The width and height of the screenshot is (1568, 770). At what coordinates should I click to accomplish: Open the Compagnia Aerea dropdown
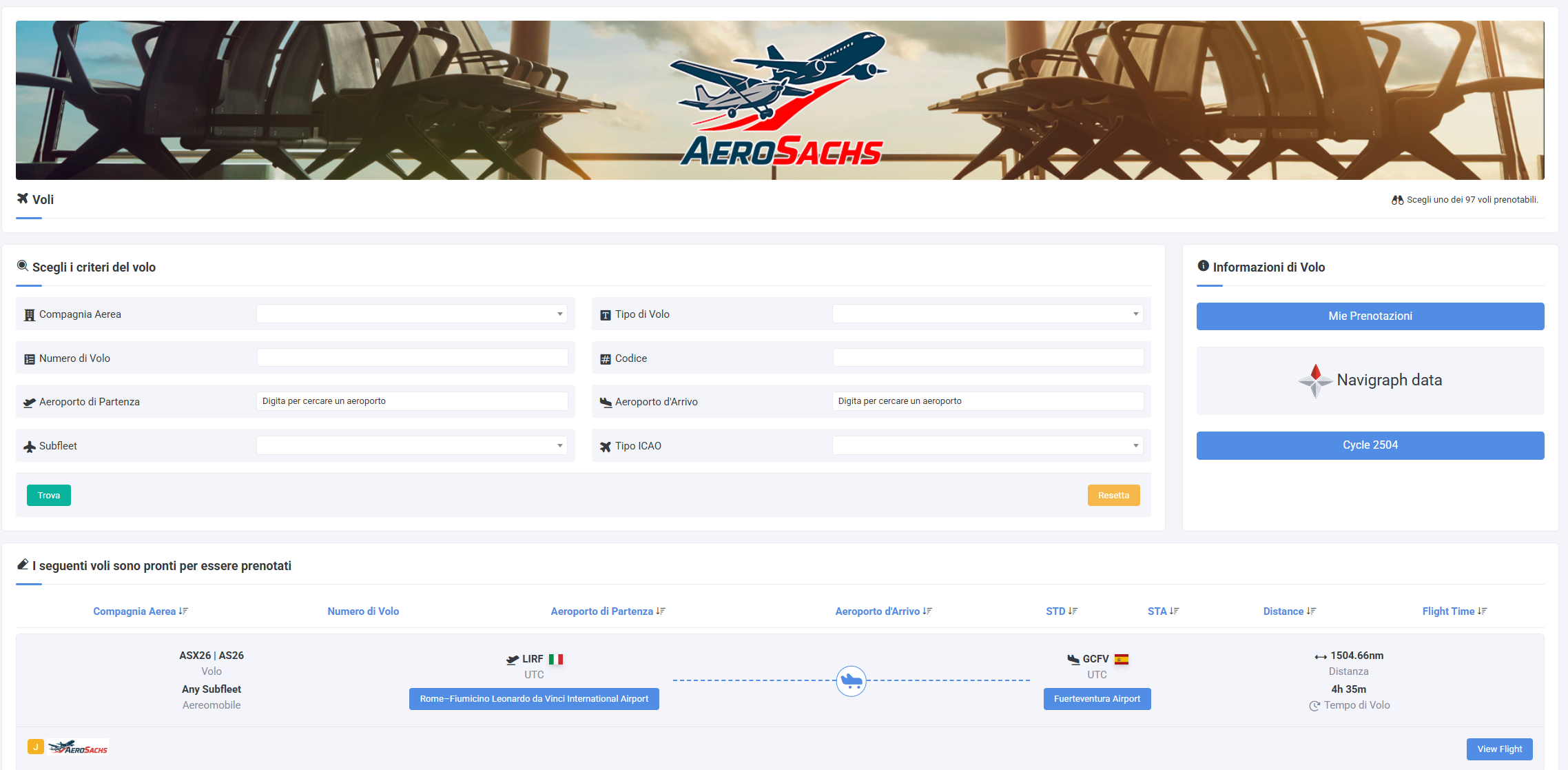412,314
